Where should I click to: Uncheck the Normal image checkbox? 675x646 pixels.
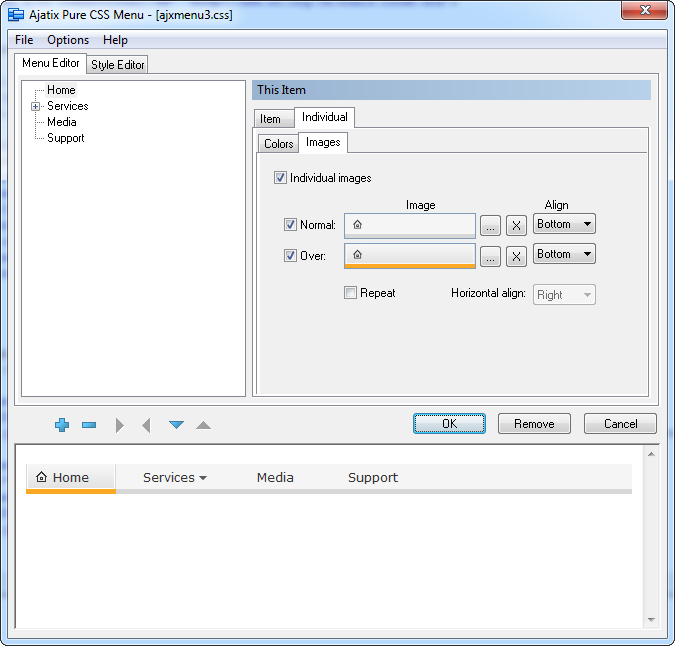pyautogui.click(x=290, y=225)
